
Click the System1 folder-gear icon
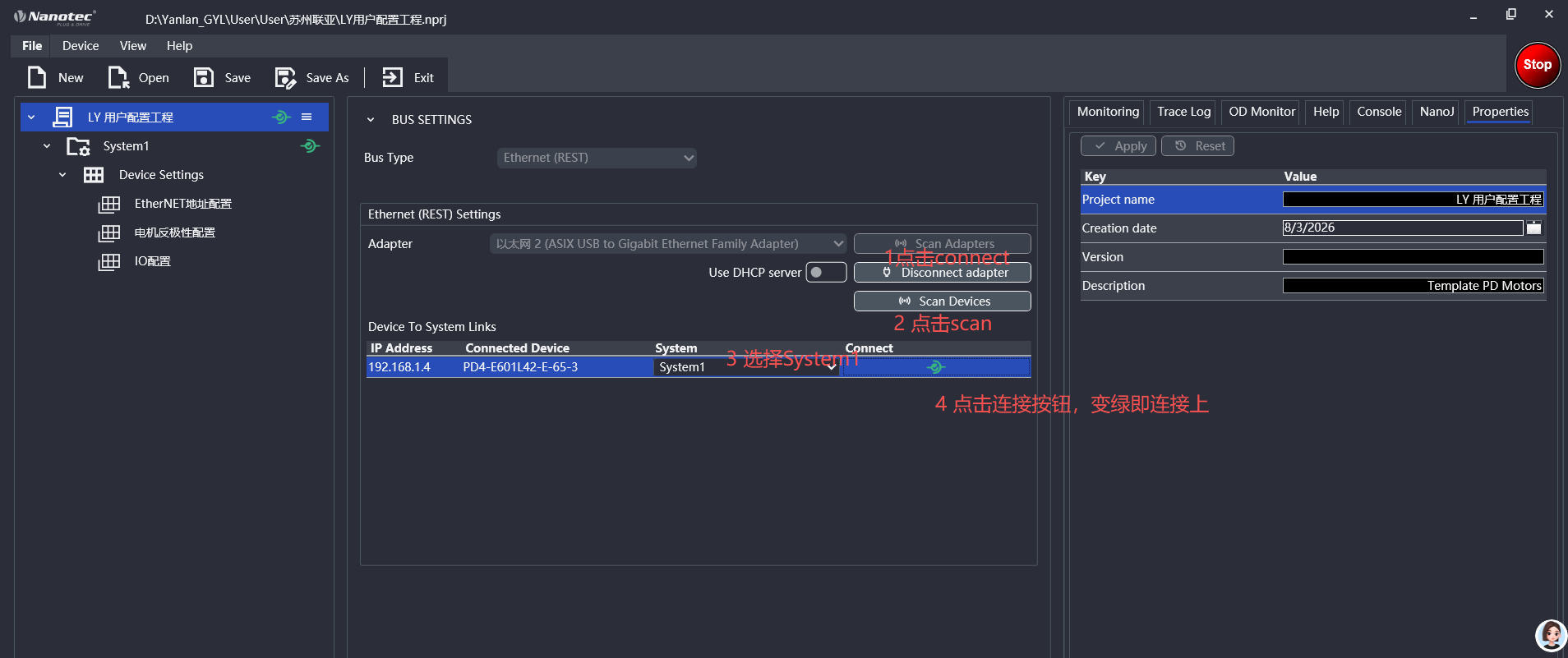[78, 146]
